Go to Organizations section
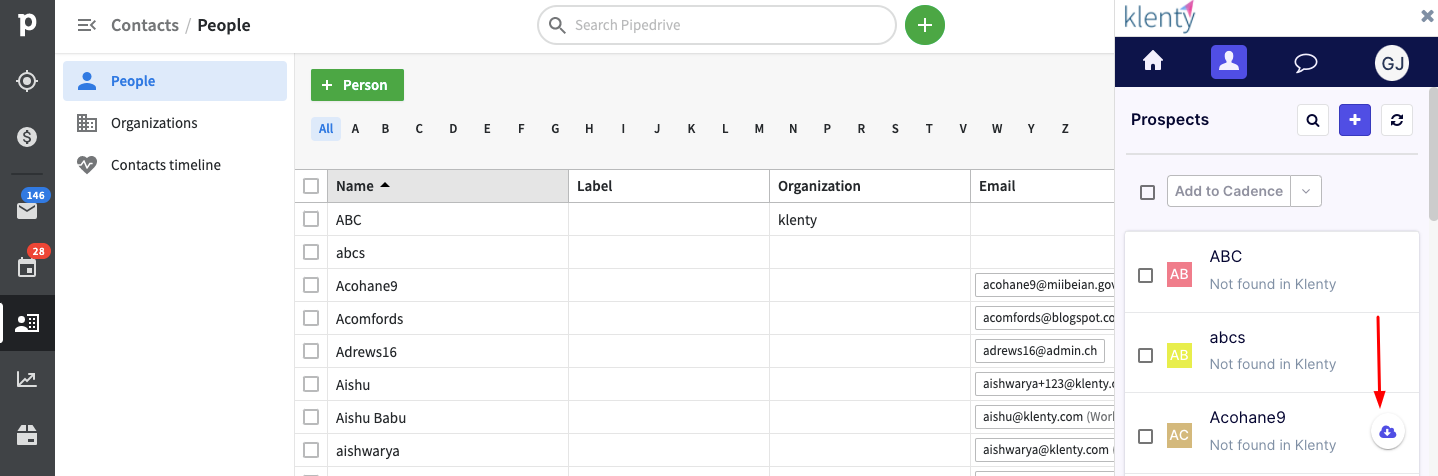Screen dimensions: 1438x476 pos(154,123)
